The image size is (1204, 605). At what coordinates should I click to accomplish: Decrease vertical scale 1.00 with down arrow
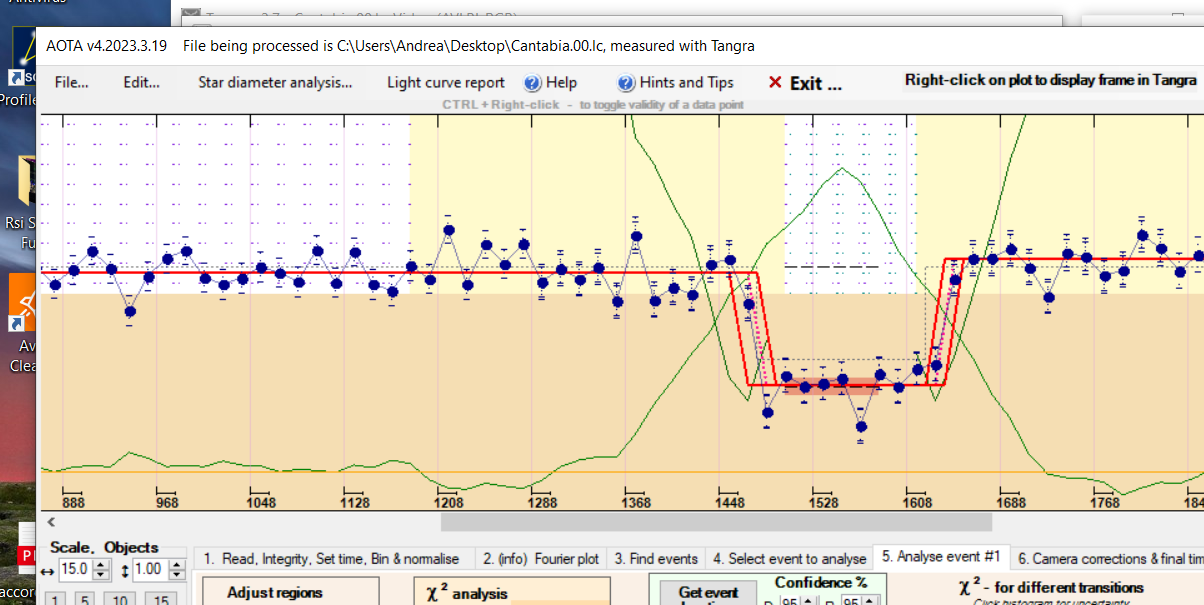click(177, 576)
